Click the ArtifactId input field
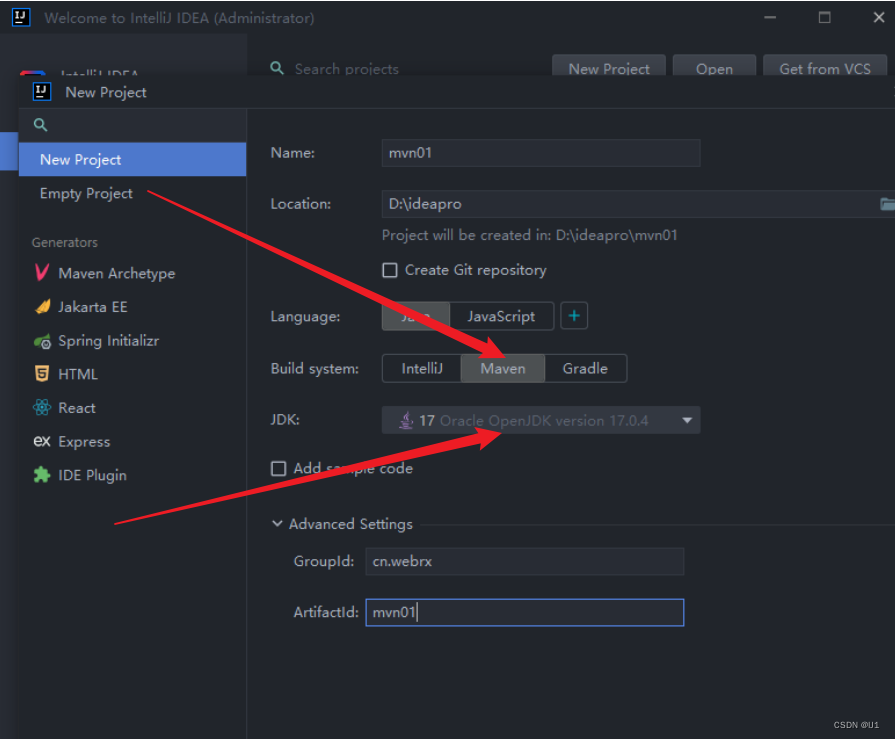Image resolution: width=895 pixels, height=739 pixels. point(525,612)
